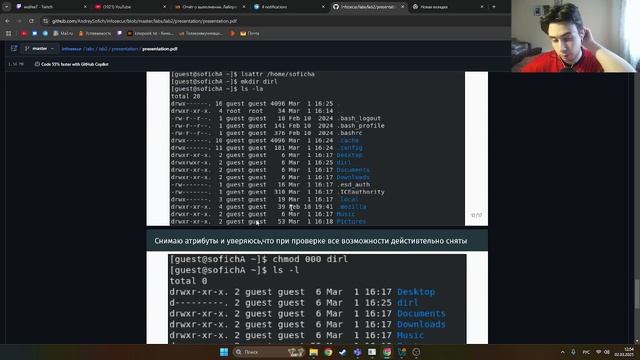Open the master branch dropdown

click(x=40, y=49)
